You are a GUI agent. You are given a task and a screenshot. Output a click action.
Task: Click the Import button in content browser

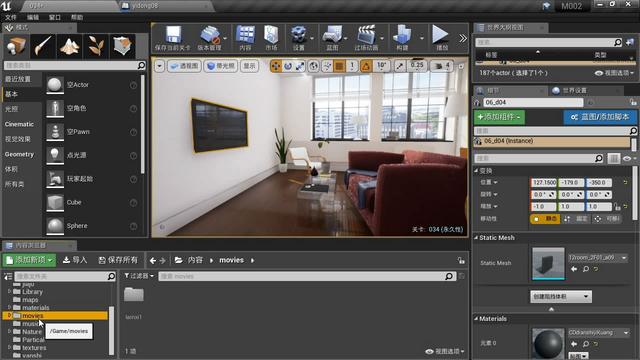75,260
